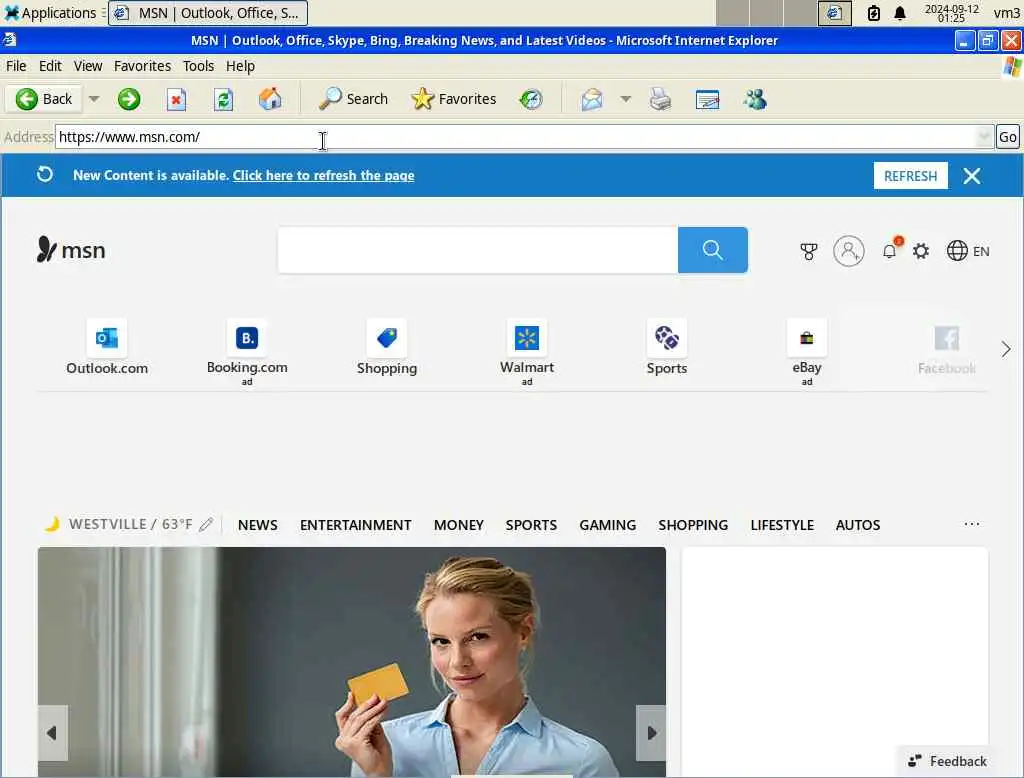This screenshot has height=778, width=1024.
Task: Show previous slide in carousel
Action: click(52, 733)
